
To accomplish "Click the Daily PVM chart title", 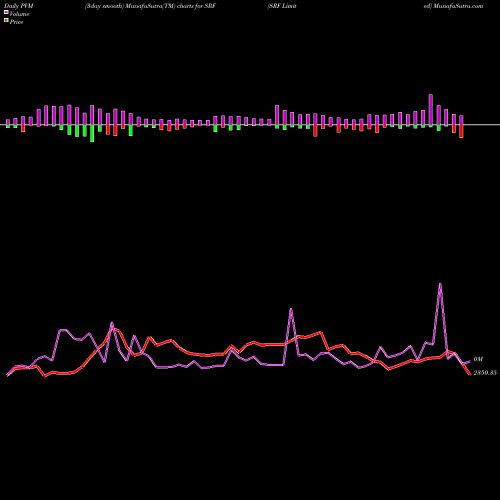I will [x=19, y=6].
